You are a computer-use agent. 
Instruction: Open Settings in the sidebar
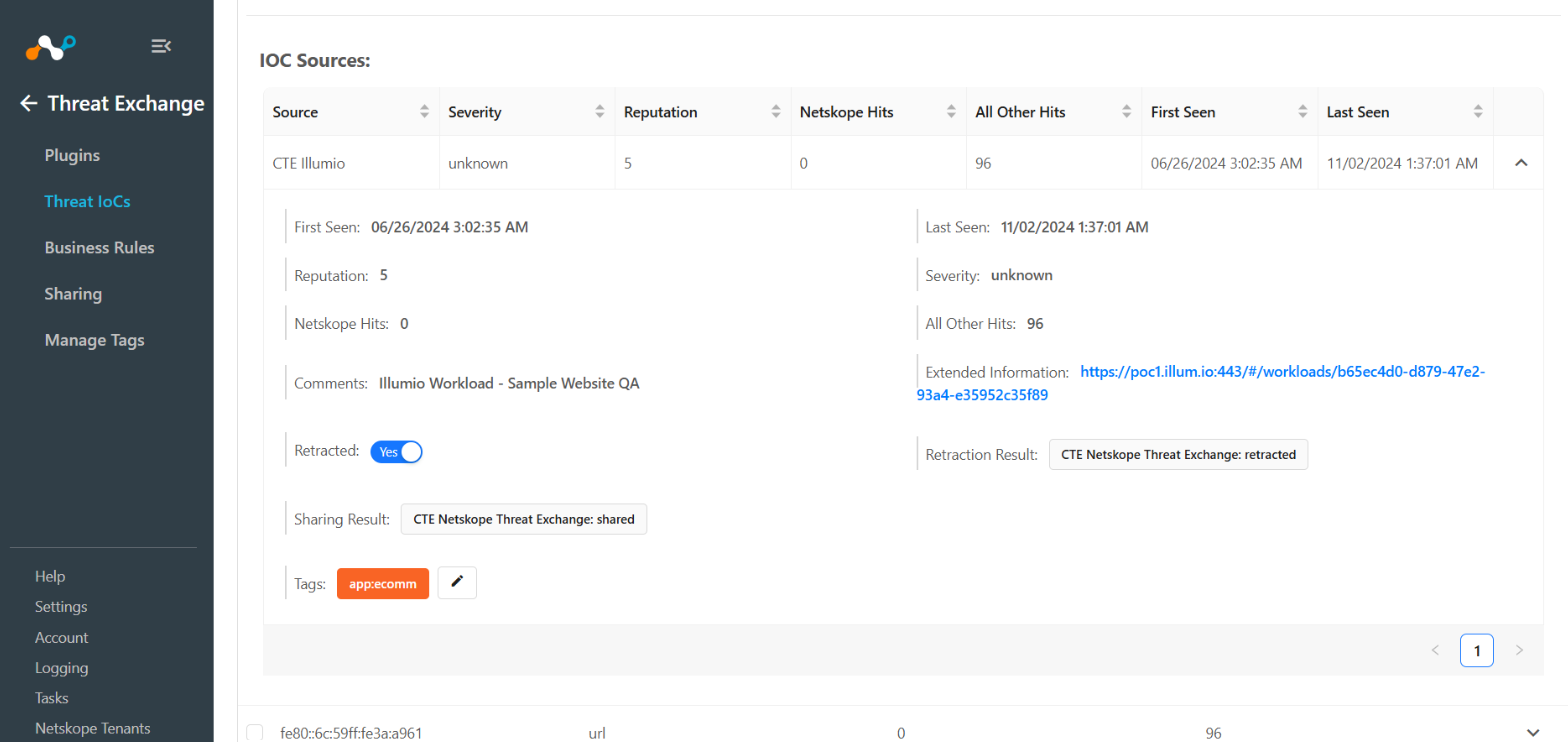click(x=61, y=606)
